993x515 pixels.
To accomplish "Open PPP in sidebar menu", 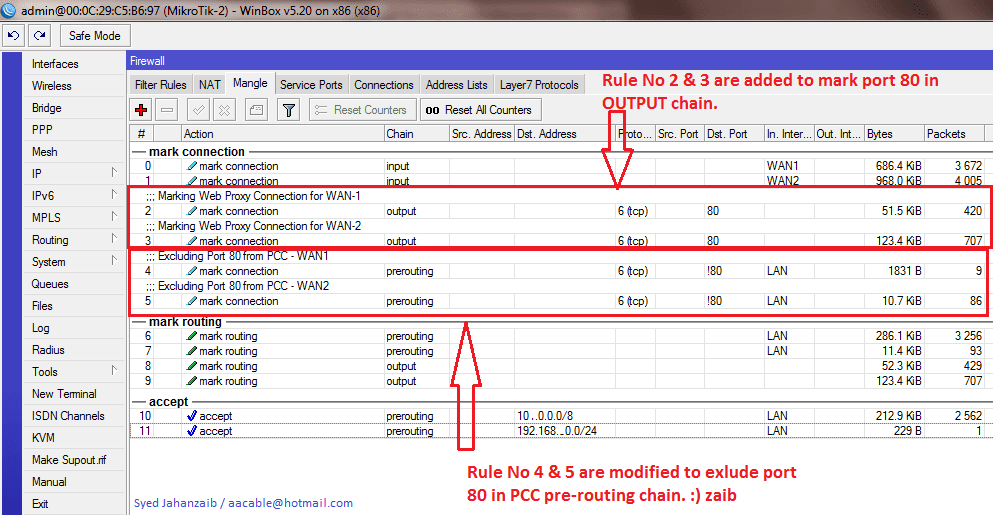I will click(x=42, y=130).
